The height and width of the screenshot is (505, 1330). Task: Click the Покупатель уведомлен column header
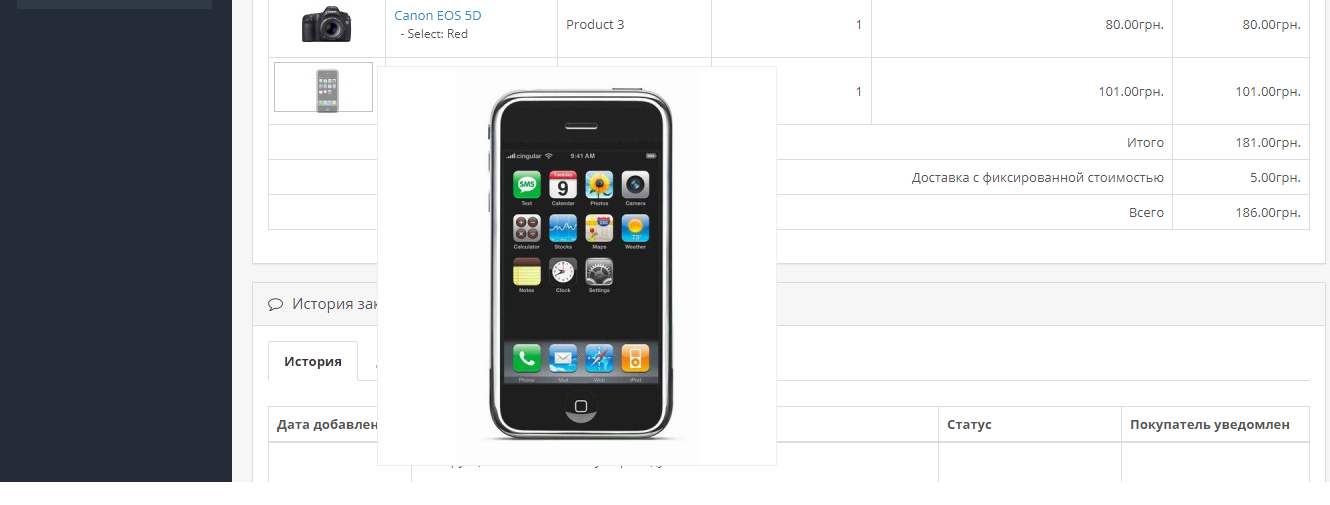(x=1210, y=424)
